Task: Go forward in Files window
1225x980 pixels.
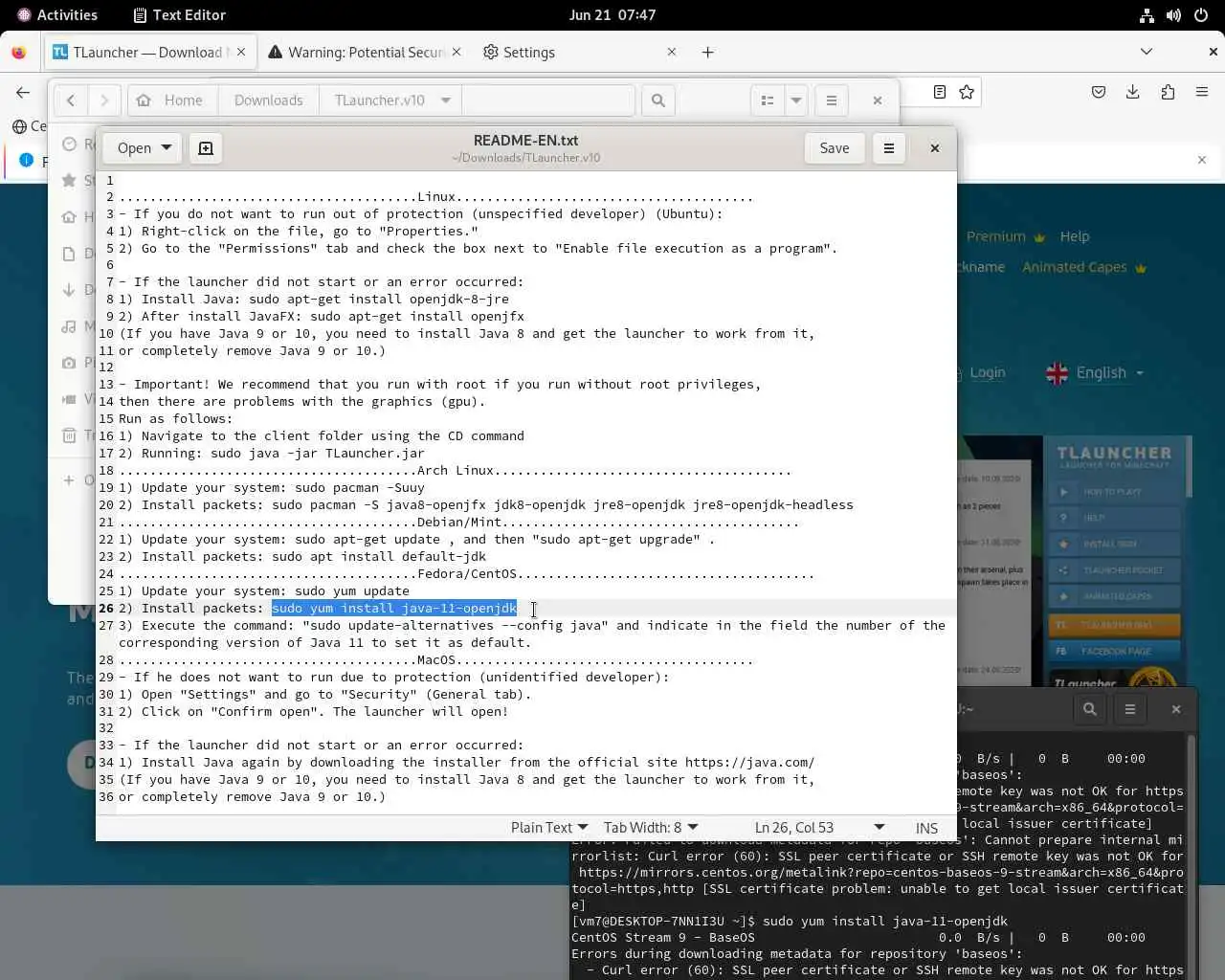Action: (x=104, y=100)
